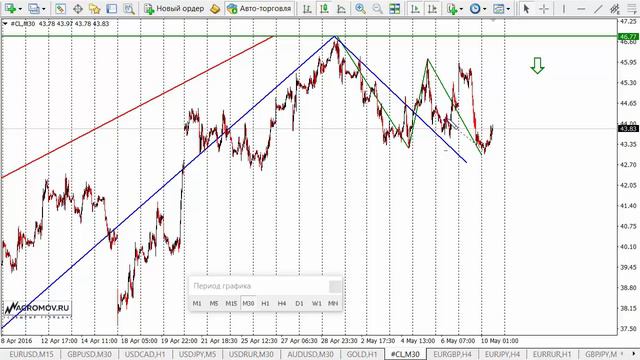Select the #CL,M30 chart tab
The width and height of the screenshot is (640, 360).
[405, 354]
